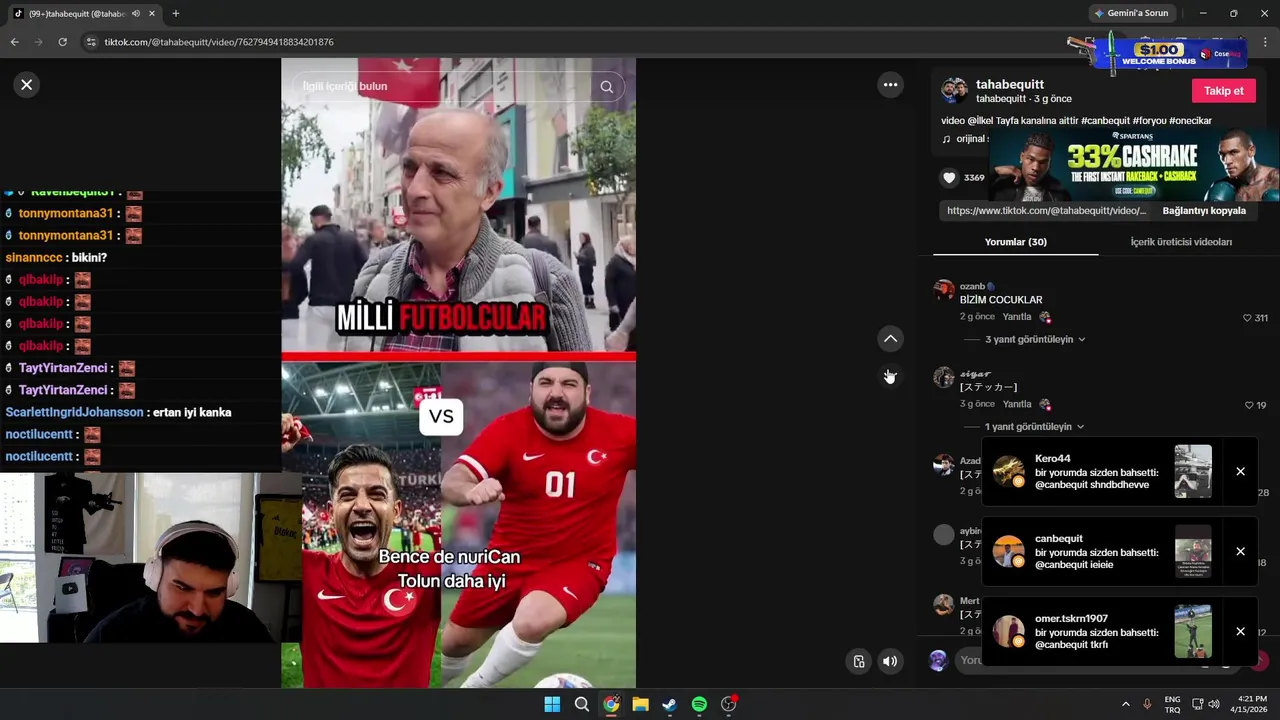Reload the page in Chrome
Viewport: 1280px width, 720px height.
click(x=62, y=42)
